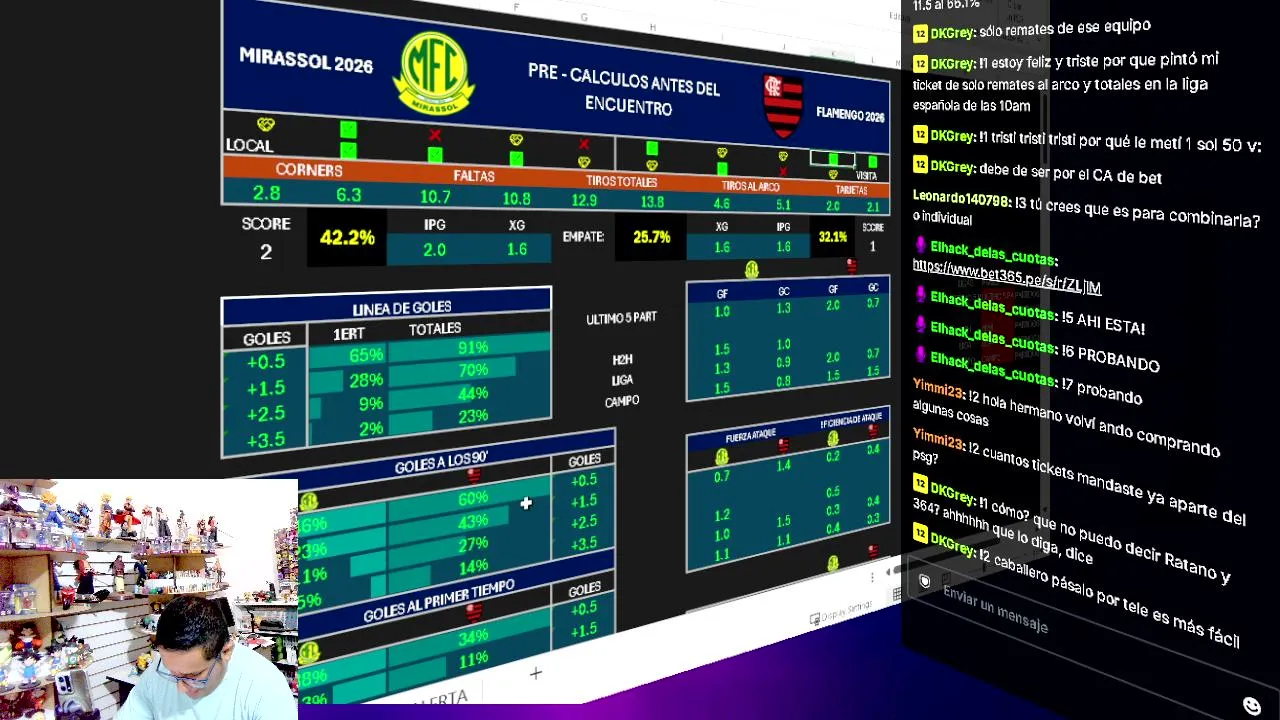Click the Elhack_delas_cuotas name above the bet365 link
This screenshot has width=1280, height=720.
tap(993, 252)
